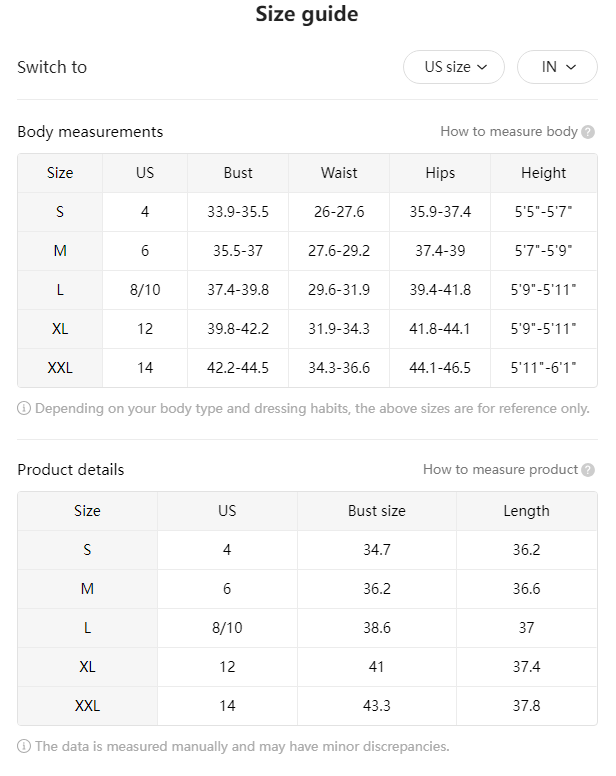Image resolution: width=616 pixels, height=776 pixels.
Task: Select the XXL row in Body measurements table
Action: click(307, 368)
